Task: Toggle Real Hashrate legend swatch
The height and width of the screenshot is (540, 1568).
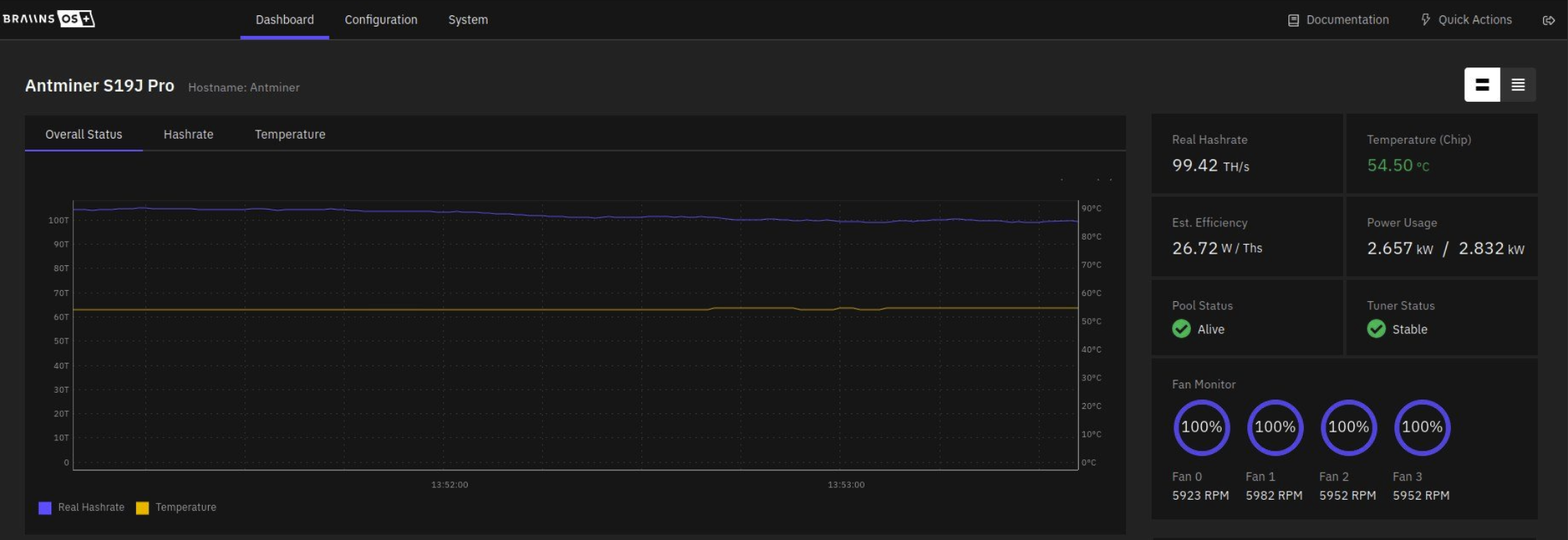Action: coord(45,508)
